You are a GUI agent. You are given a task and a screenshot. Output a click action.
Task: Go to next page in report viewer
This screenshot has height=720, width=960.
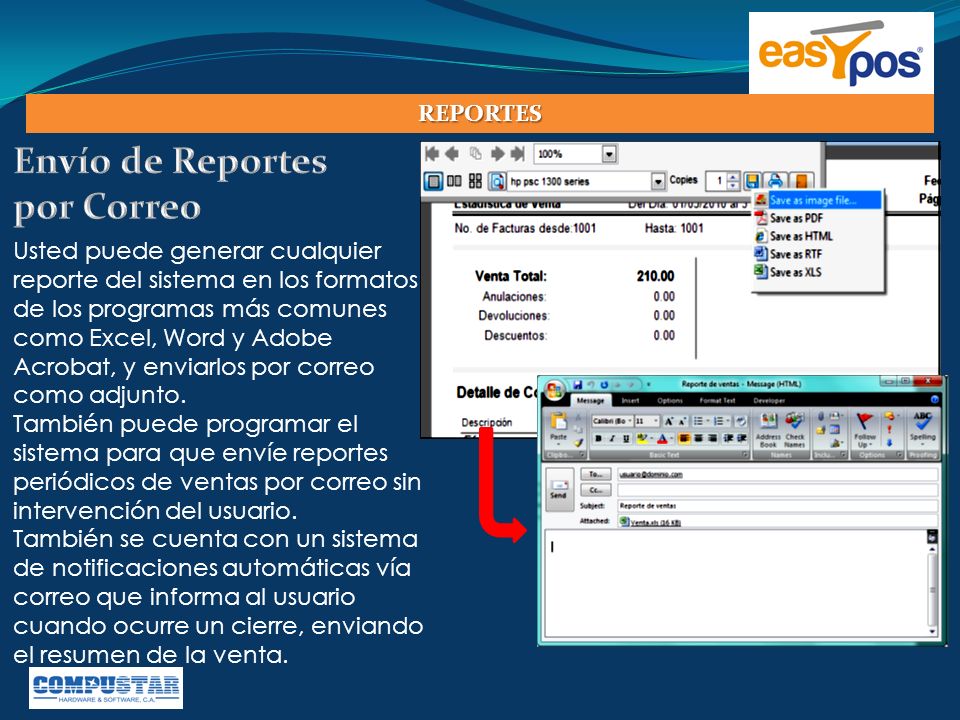[498, 153]
